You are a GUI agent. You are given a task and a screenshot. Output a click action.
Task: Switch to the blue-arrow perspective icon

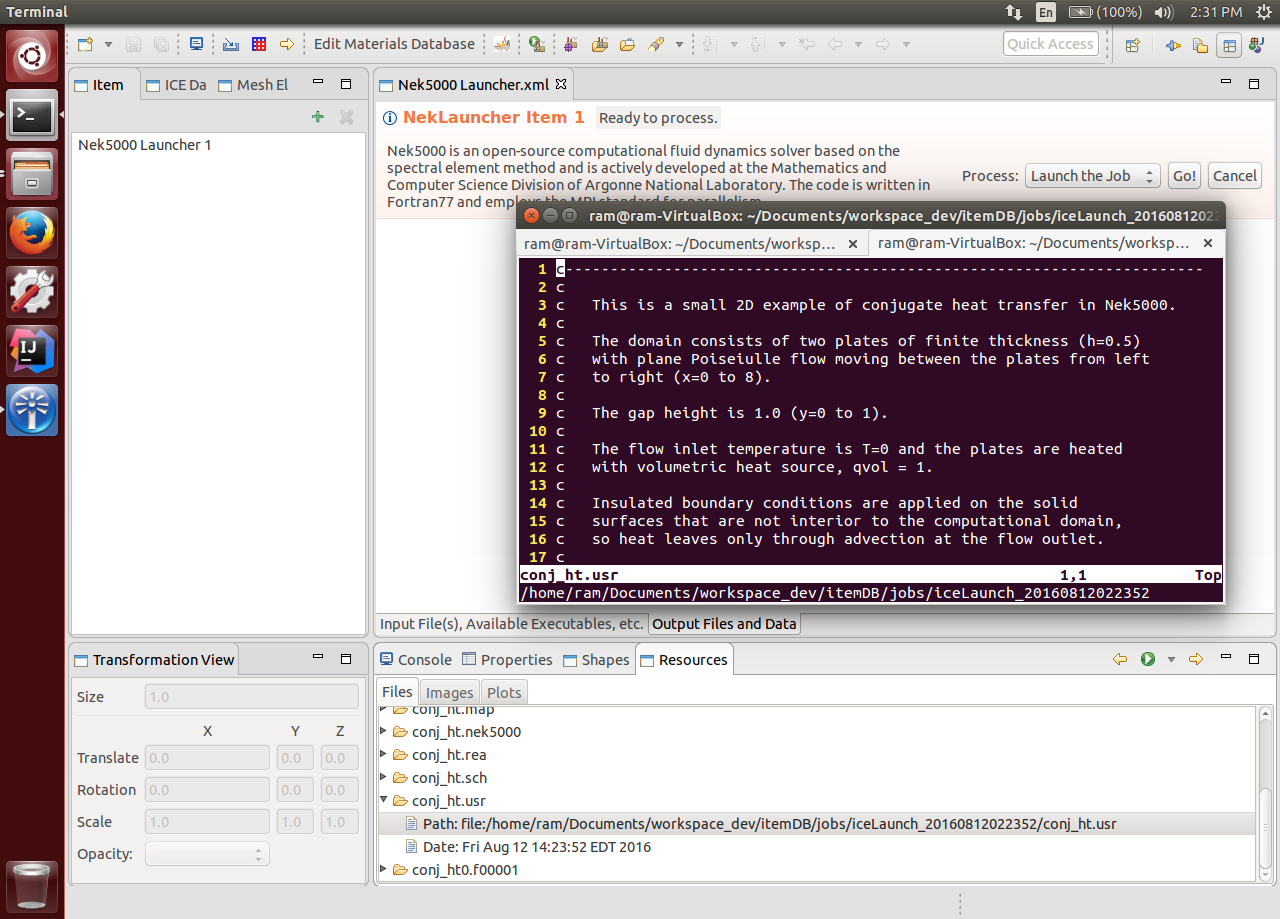pos(1173,44)
